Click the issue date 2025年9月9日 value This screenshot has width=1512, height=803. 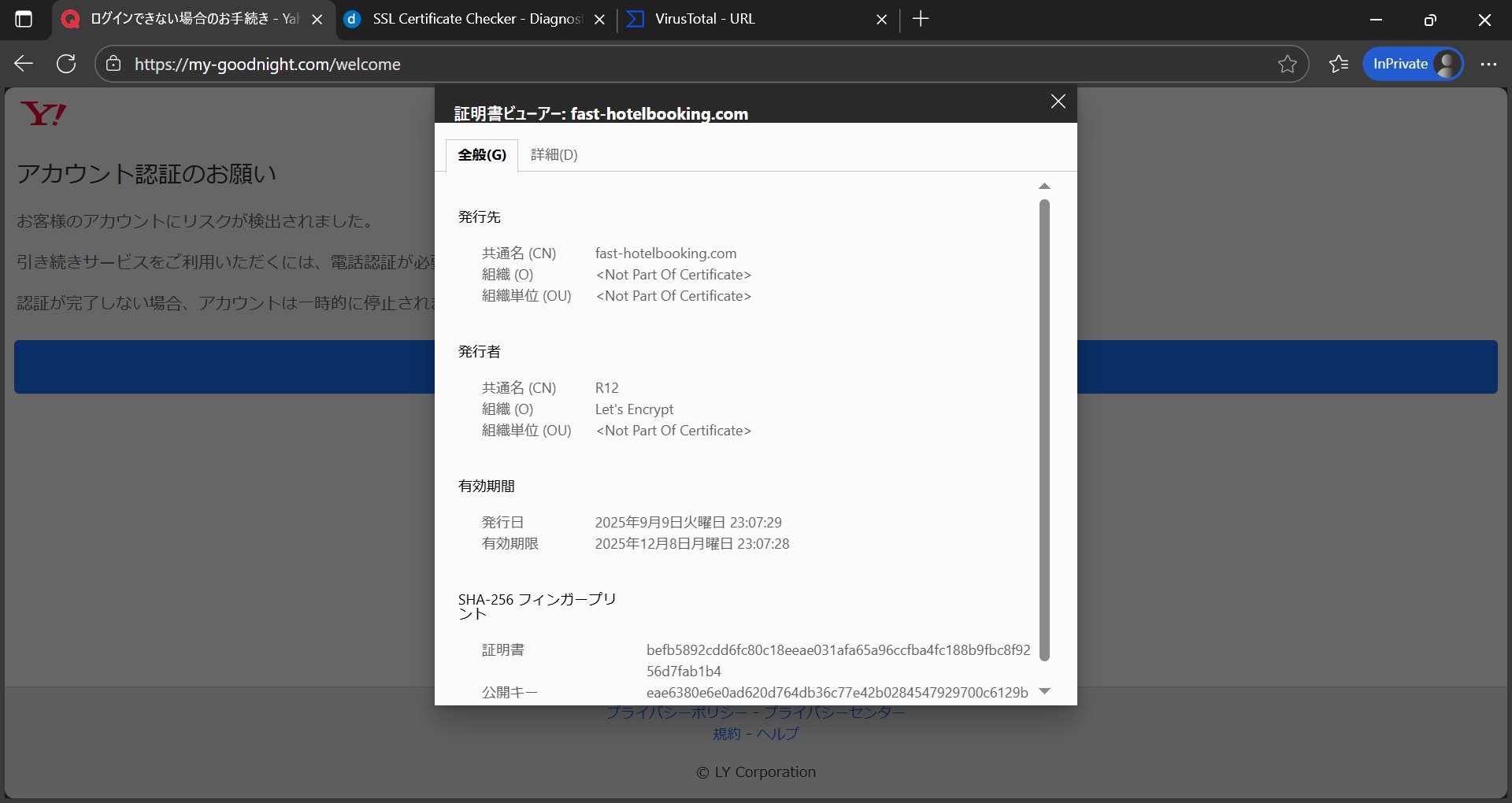click(688, 523)
